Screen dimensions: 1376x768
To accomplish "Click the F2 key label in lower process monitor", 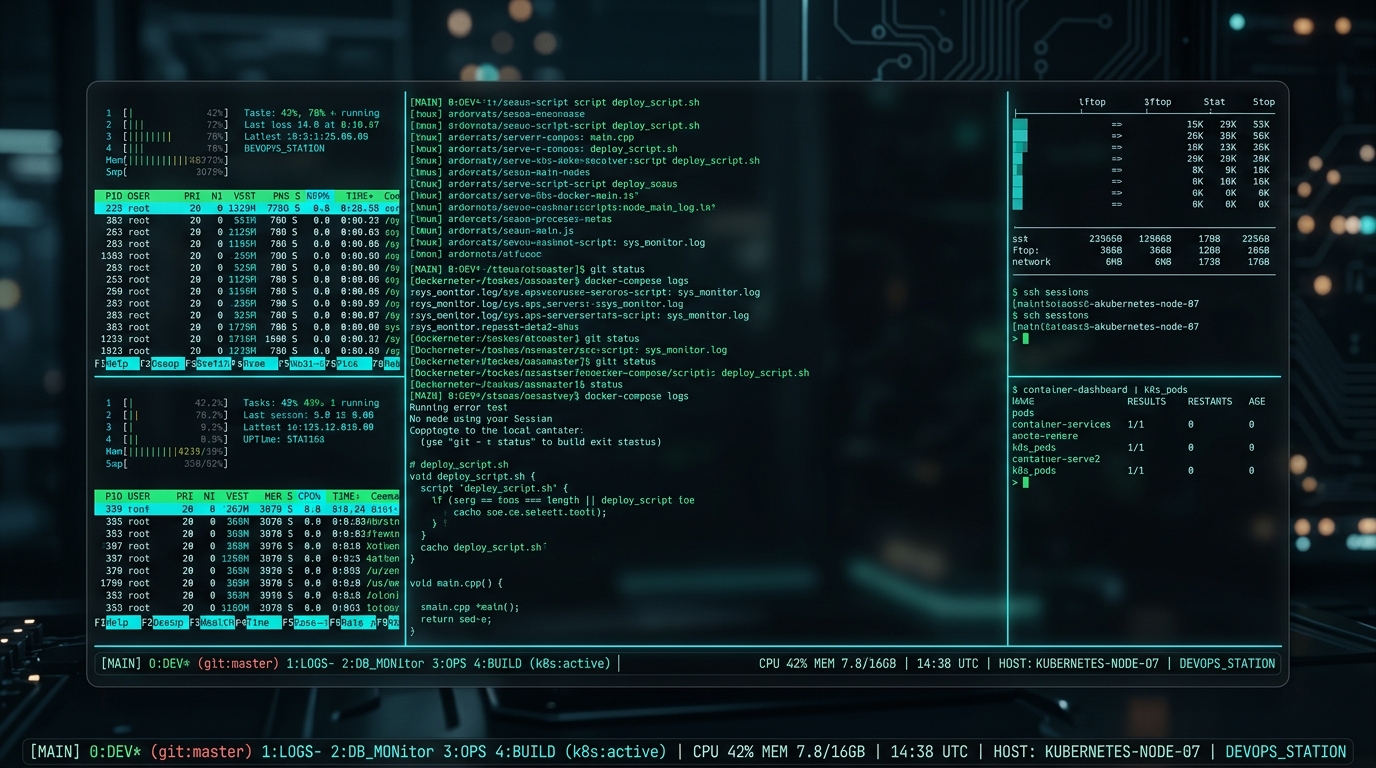I will tap(164, 622).
